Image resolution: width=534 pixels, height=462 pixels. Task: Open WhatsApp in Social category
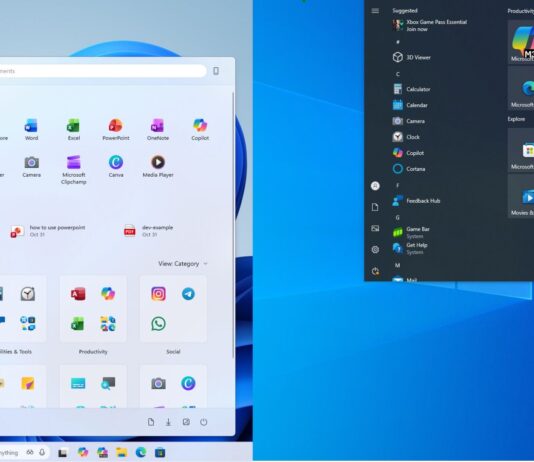coord(158,324)
